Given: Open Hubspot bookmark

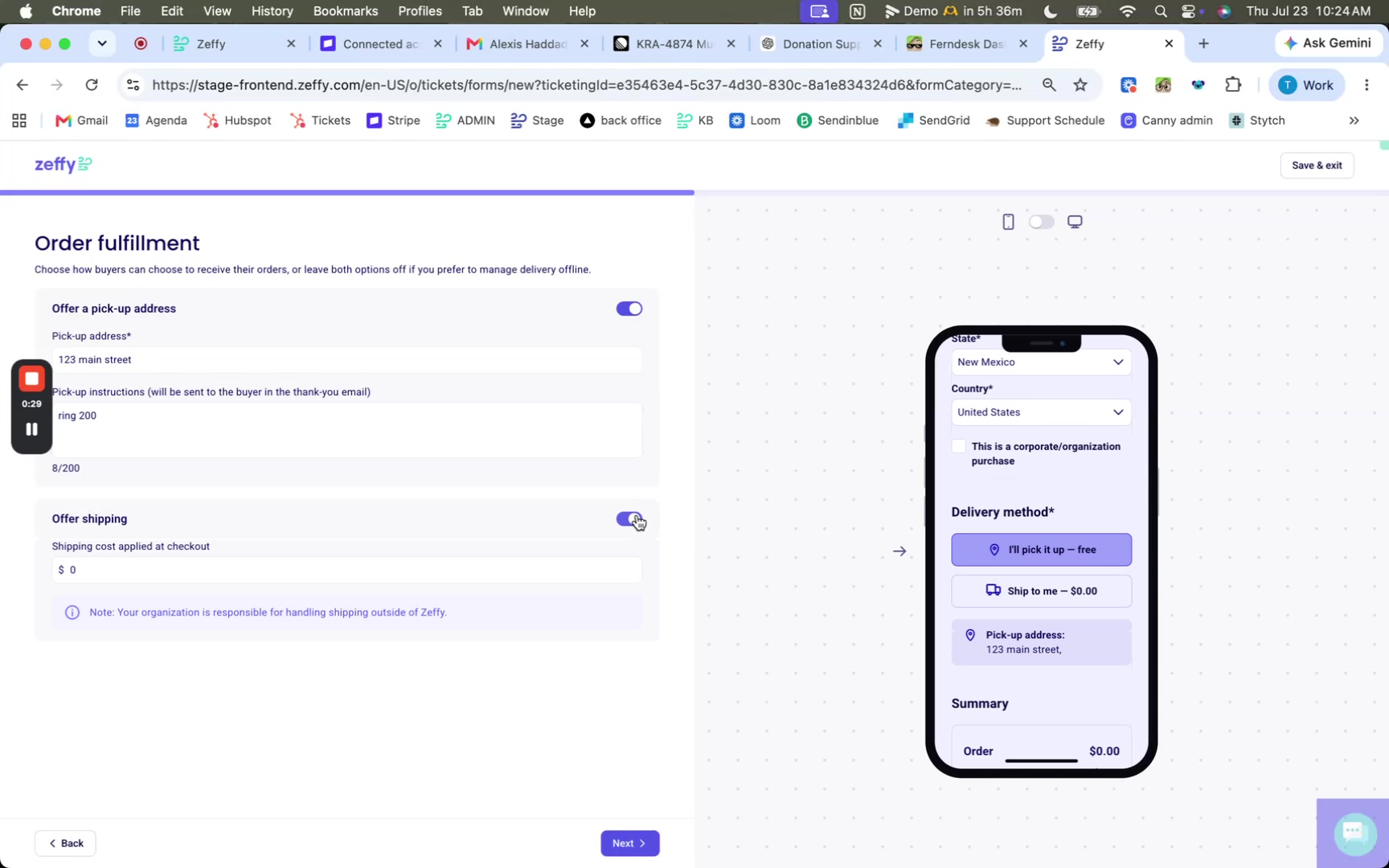Looking at the screenshot, I should pos(237,121).
